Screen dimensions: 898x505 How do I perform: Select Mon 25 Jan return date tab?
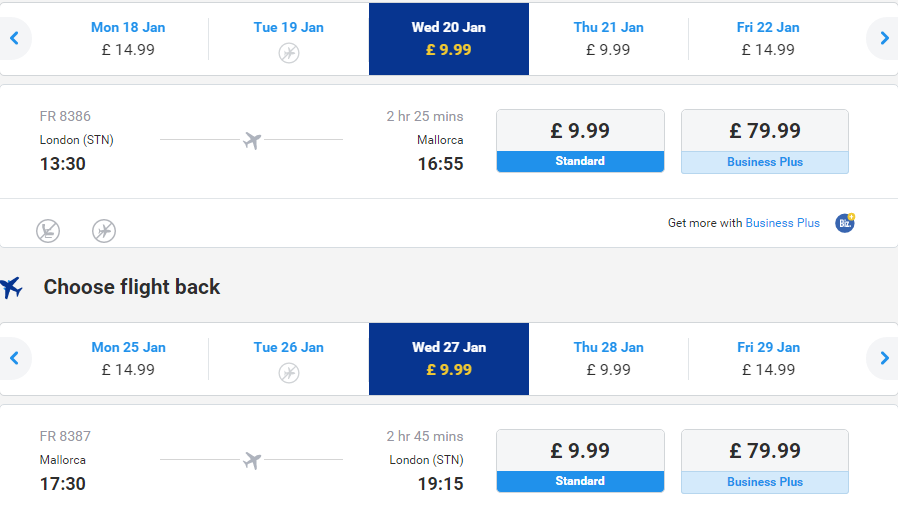click(128, 358)
